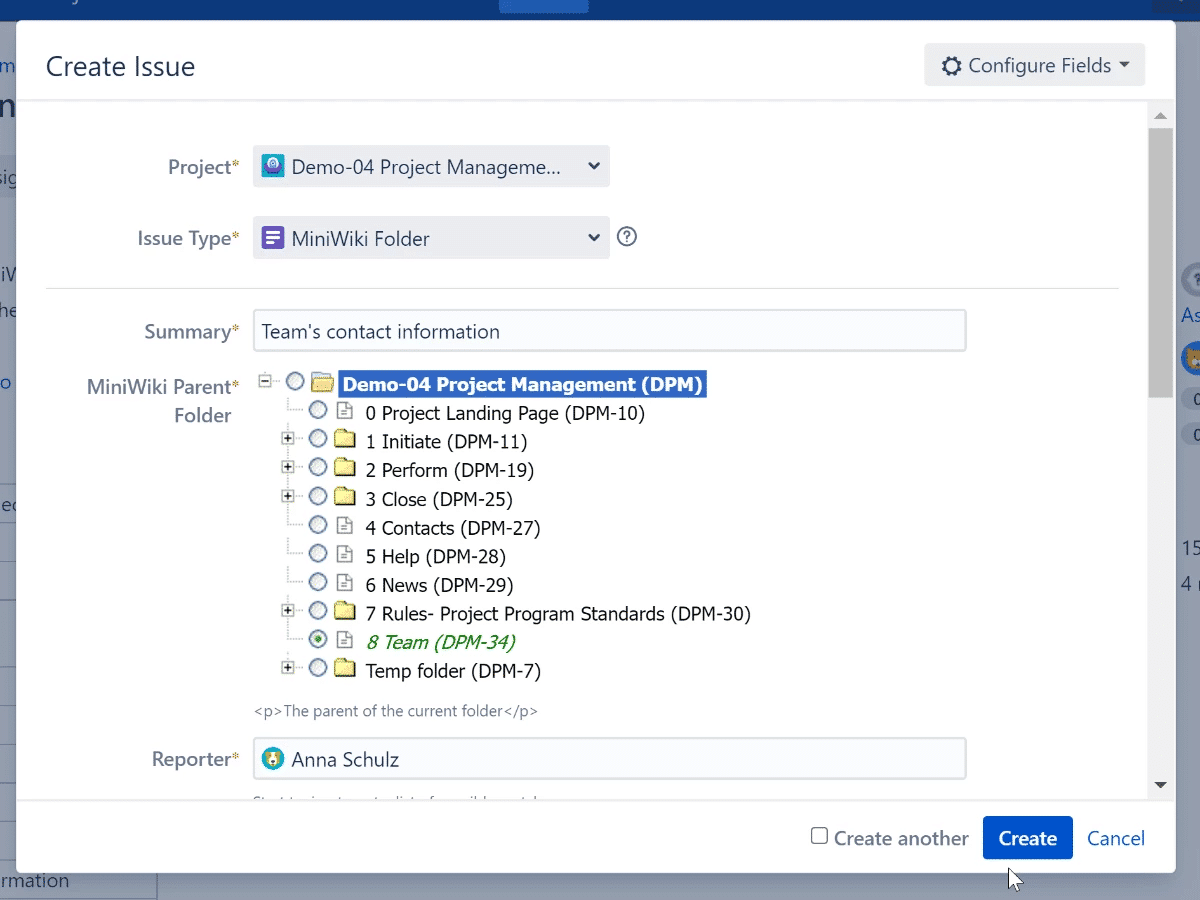Click '4 Contacts (DPM-27)' label
This screenshot has width=1200, height=900.
[x=453, y=527]
